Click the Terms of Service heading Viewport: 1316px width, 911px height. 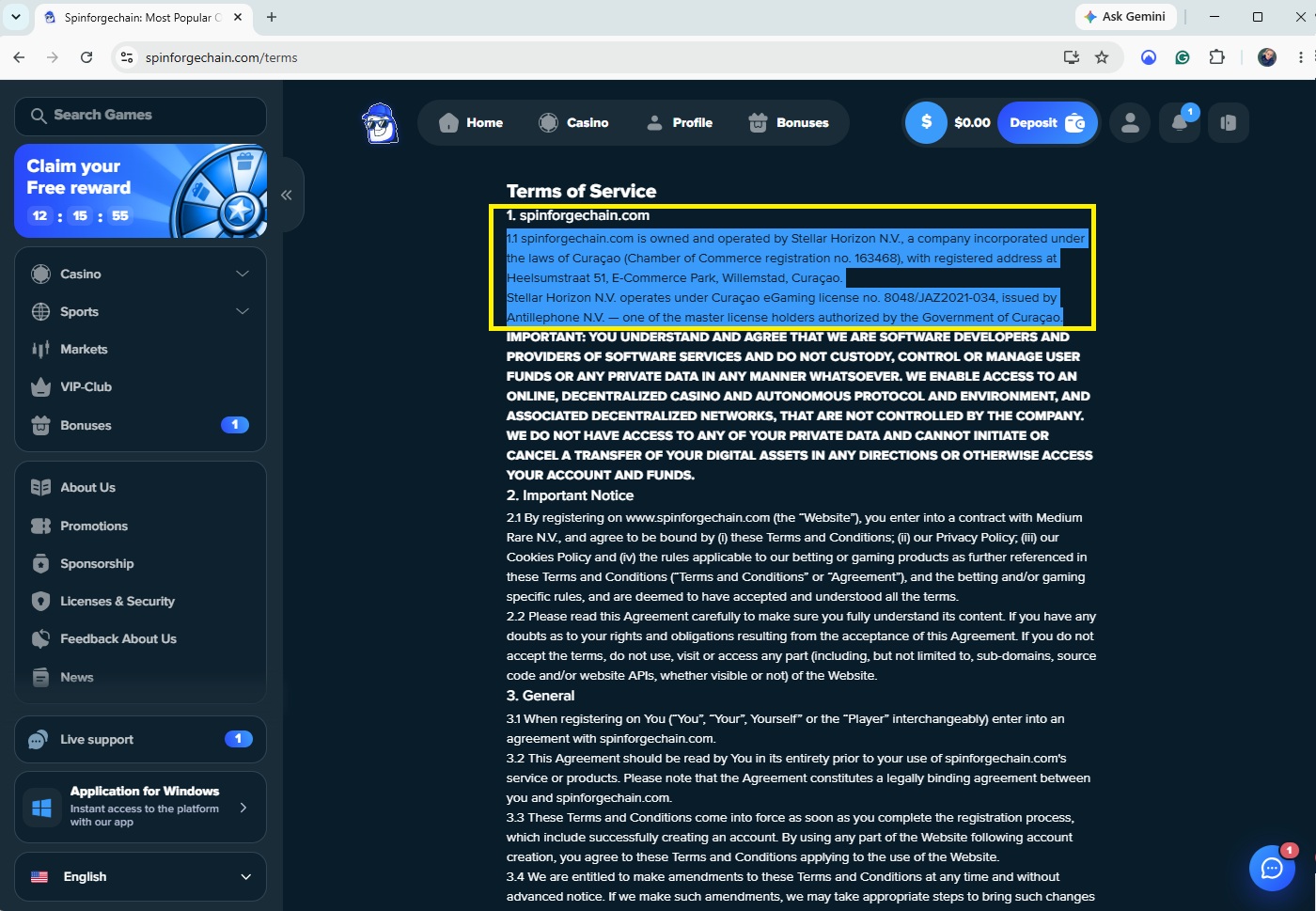coord(581,191)
